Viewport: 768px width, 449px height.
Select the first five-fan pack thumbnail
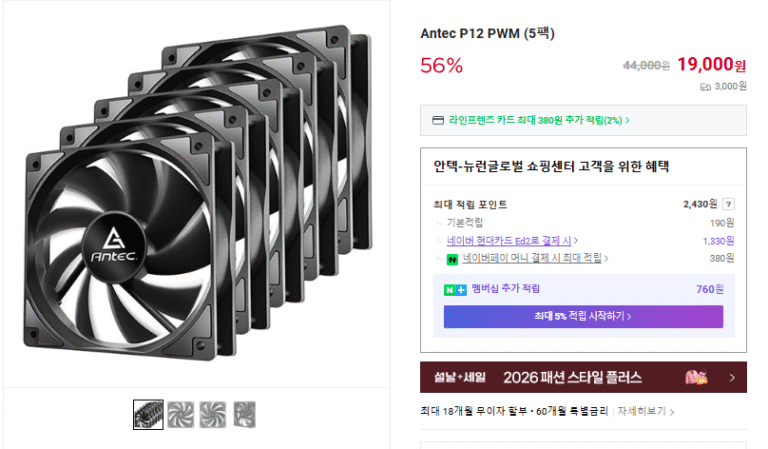tap(148, 414)
